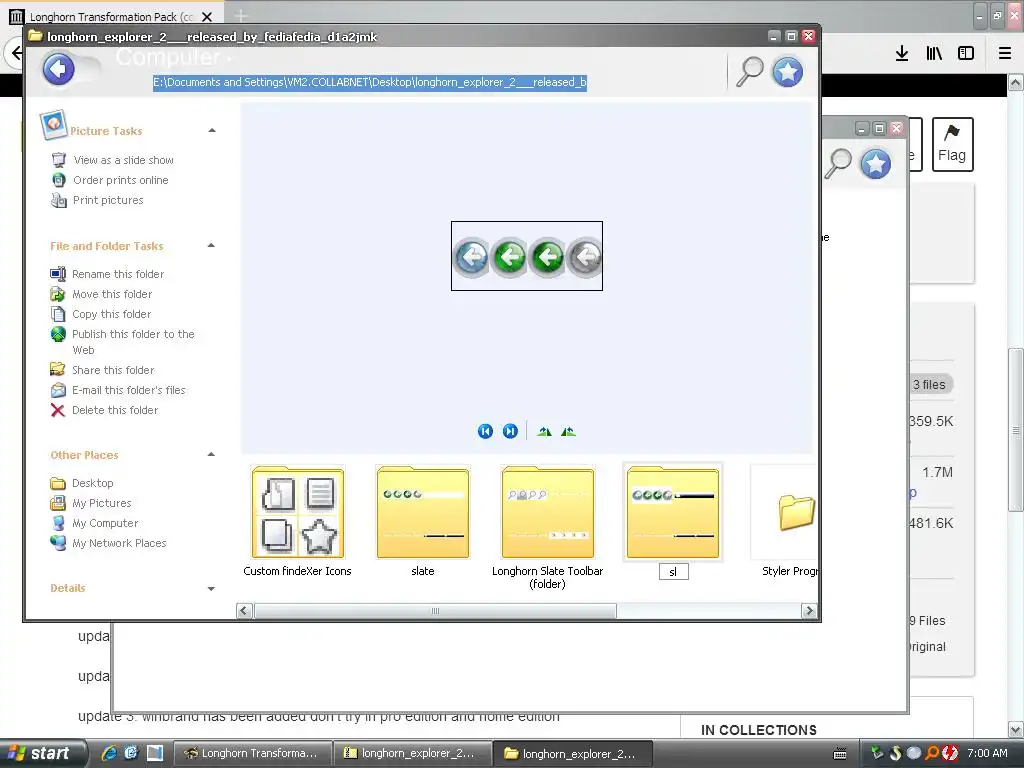This screenshot has height=768, width=1024.
Task: Click the rename text box containing sl
Action: pyautogui.click(x=673, y=572)
